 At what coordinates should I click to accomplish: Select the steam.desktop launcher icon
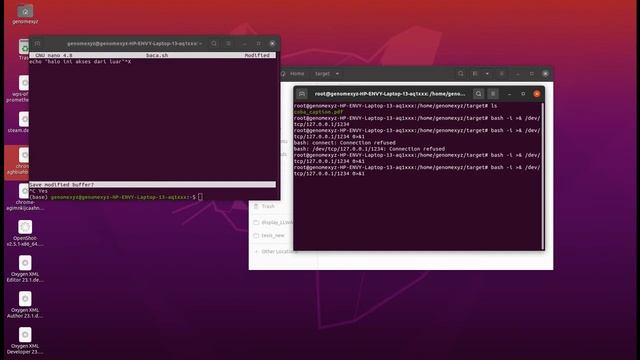pos(19,122)
